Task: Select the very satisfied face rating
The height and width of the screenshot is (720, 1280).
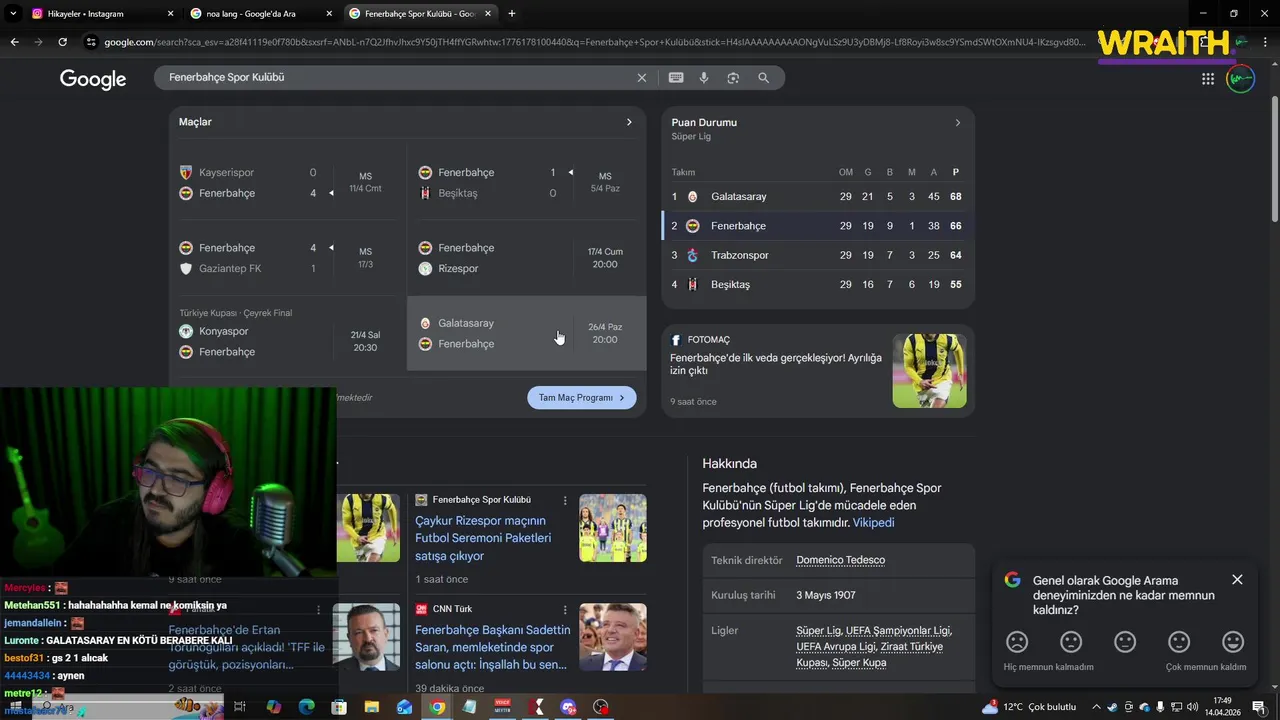Action: [x=1233, y=642]
